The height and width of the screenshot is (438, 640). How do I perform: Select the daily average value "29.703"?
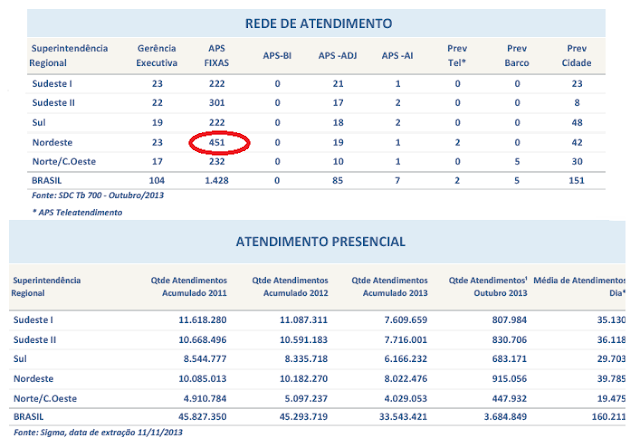click(611, 359)
